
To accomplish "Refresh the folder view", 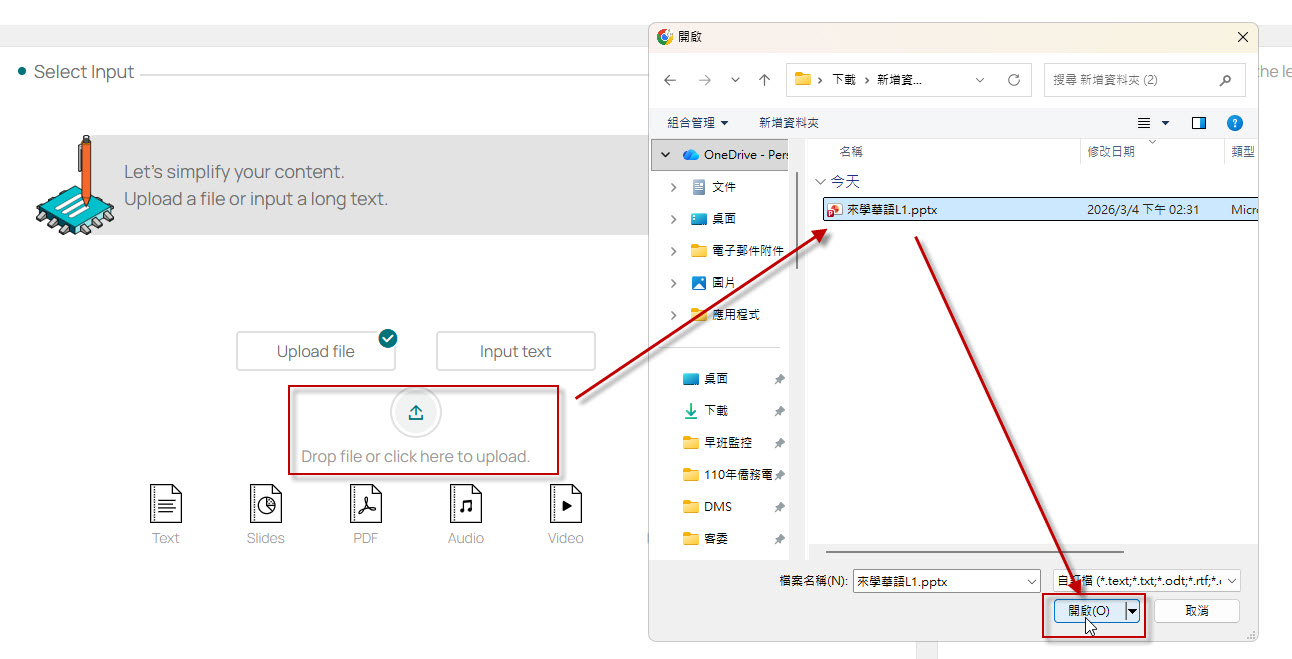I will 1013,80.
